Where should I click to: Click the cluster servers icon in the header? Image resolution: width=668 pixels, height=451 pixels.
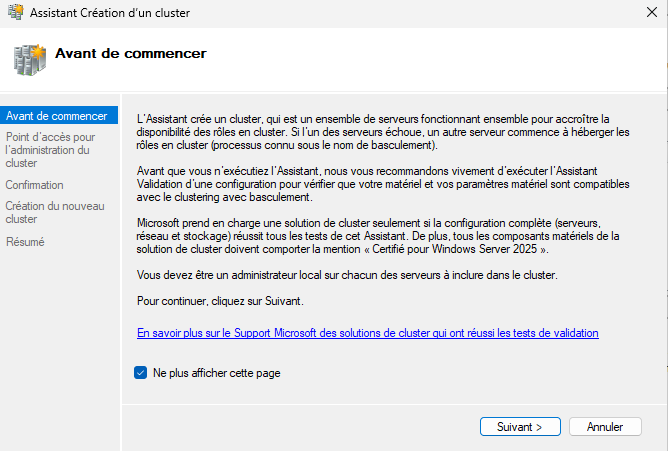coord(29,59)
